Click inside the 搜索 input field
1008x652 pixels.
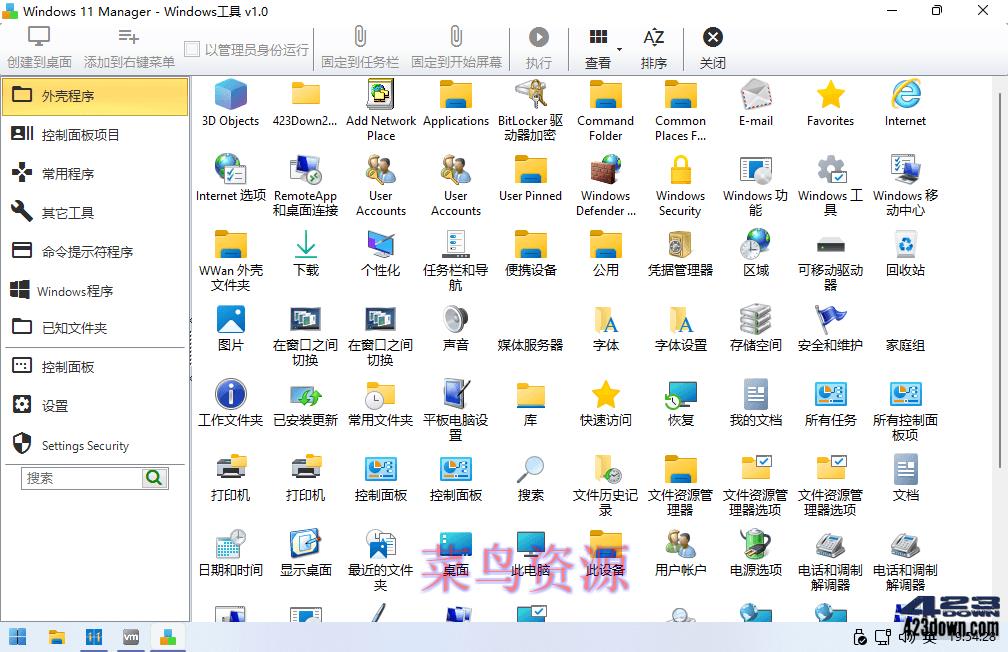tap(80, 478)
